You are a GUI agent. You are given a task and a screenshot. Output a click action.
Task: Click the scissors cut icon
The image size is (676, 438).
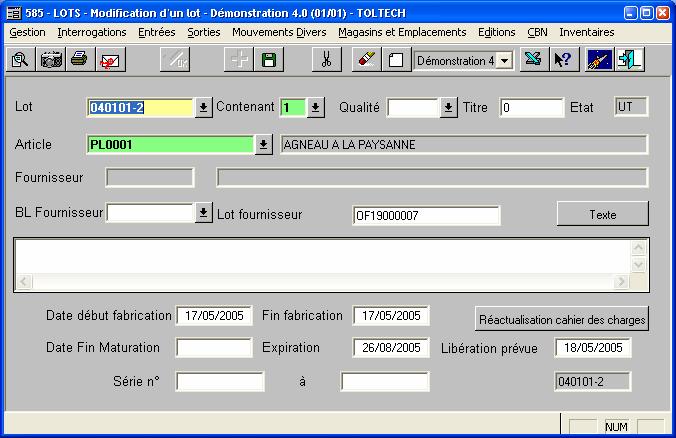click(325, 60)
